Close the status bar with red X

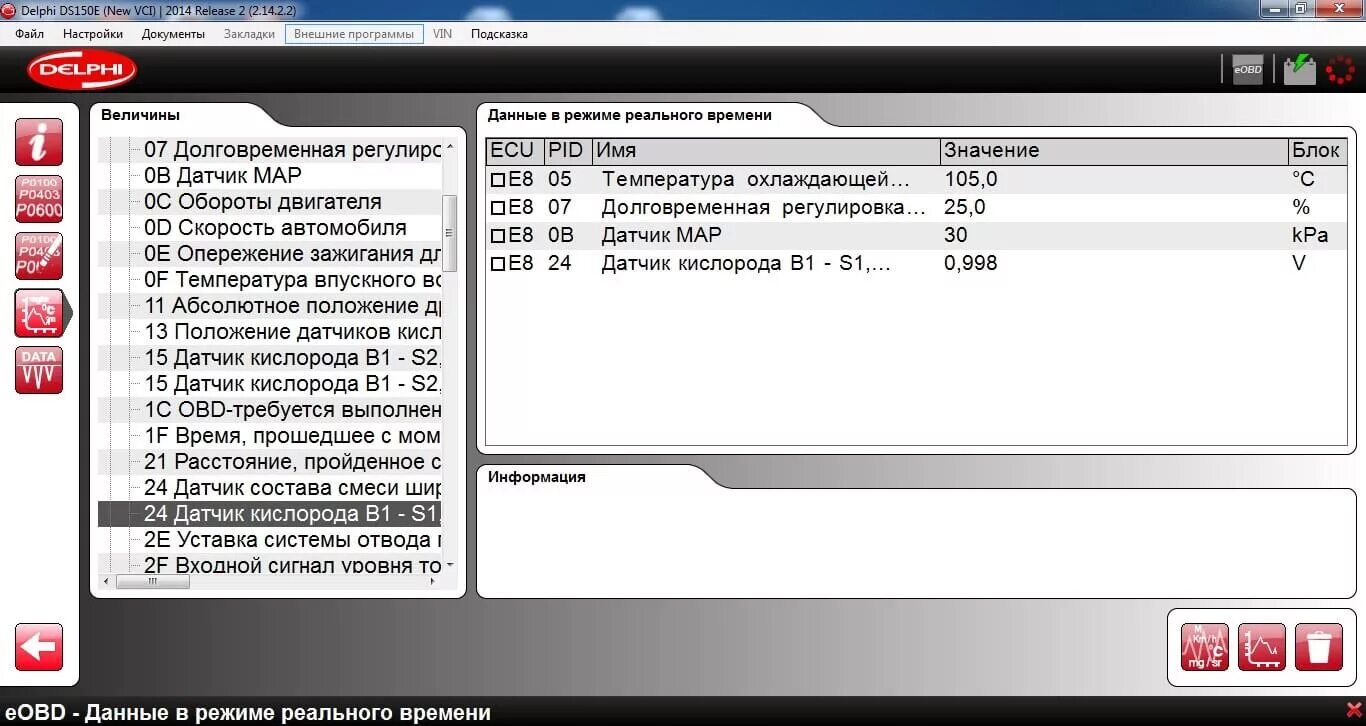1353,710
